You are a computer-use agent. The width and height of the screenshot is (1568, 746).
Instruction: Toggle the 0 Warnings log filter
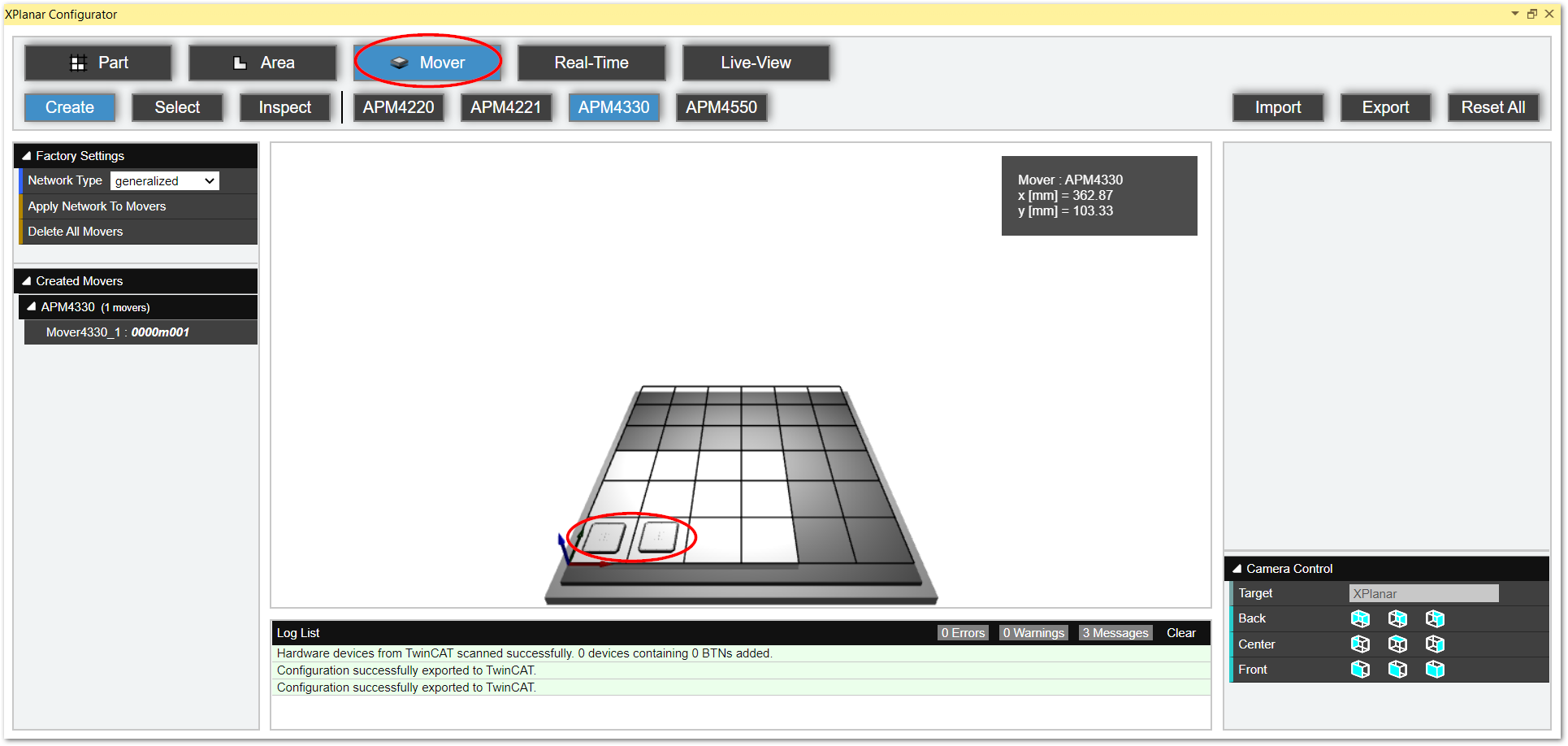coord(1033,633)
